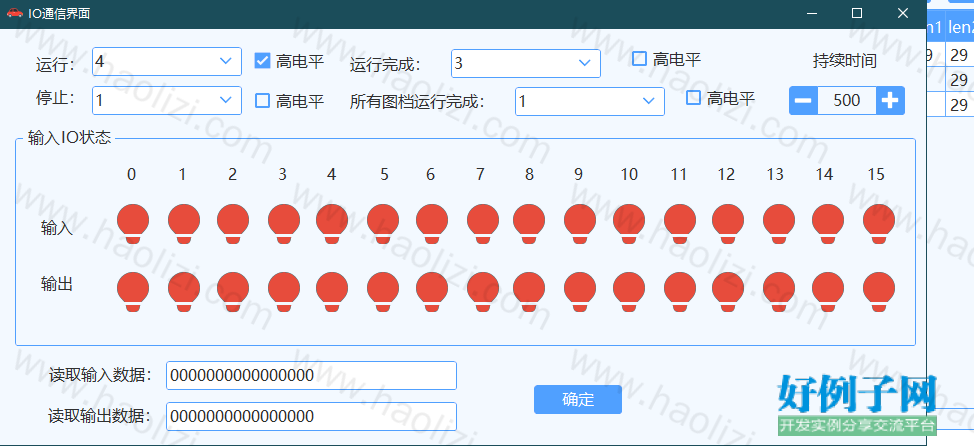Image resolution: width=974 pixels, height=446 pixels.
Task: Click input indicator lamp 12
Action: (728, 224)
